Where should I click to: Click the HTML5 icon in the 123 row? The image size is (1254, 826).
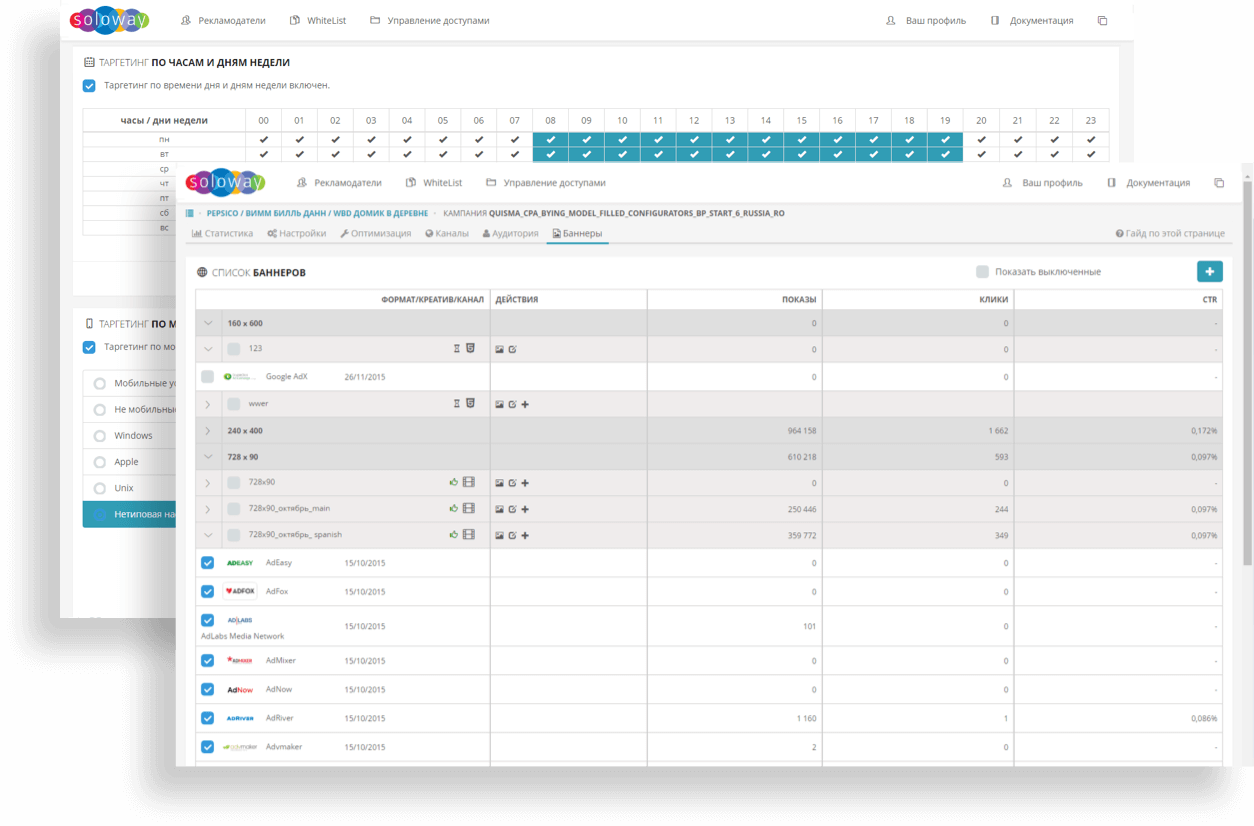[470, 349]
